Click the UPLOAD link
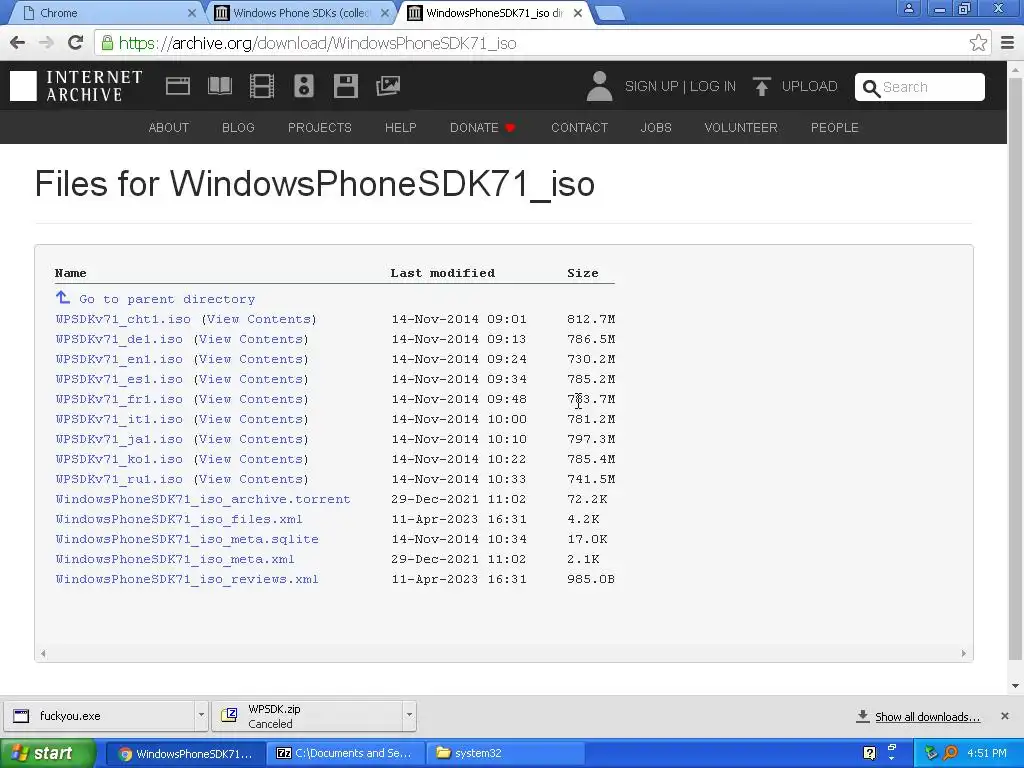1024x768 pixels. tap(809, 86)
